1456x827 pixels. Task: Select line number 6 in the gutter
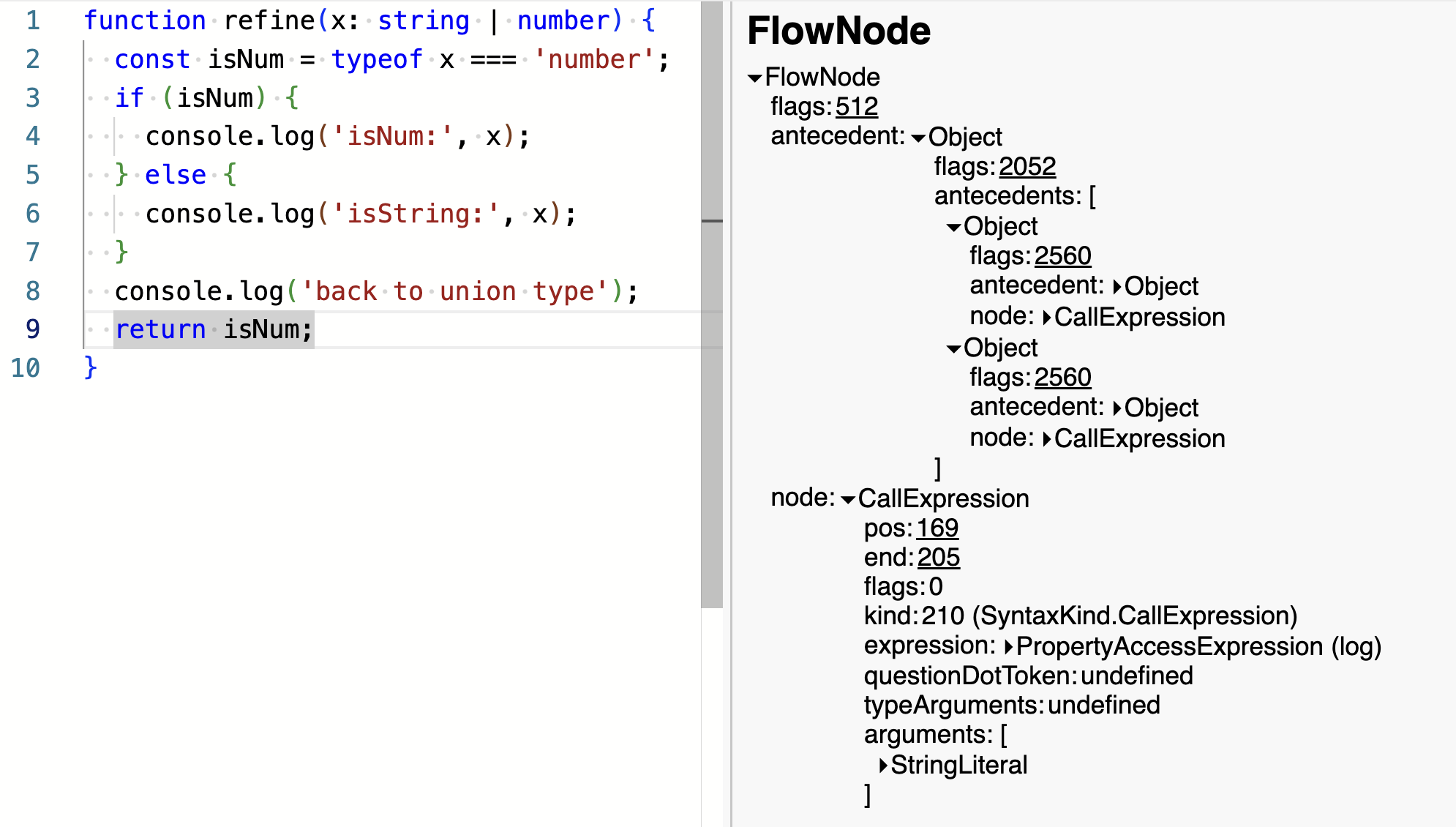click(x=33, y=214)
